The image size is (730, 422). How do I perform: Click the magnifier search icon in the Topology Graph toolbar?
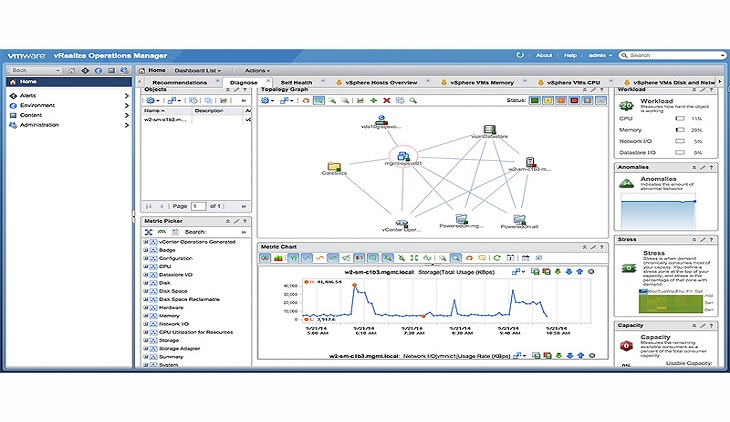(413, 101)
